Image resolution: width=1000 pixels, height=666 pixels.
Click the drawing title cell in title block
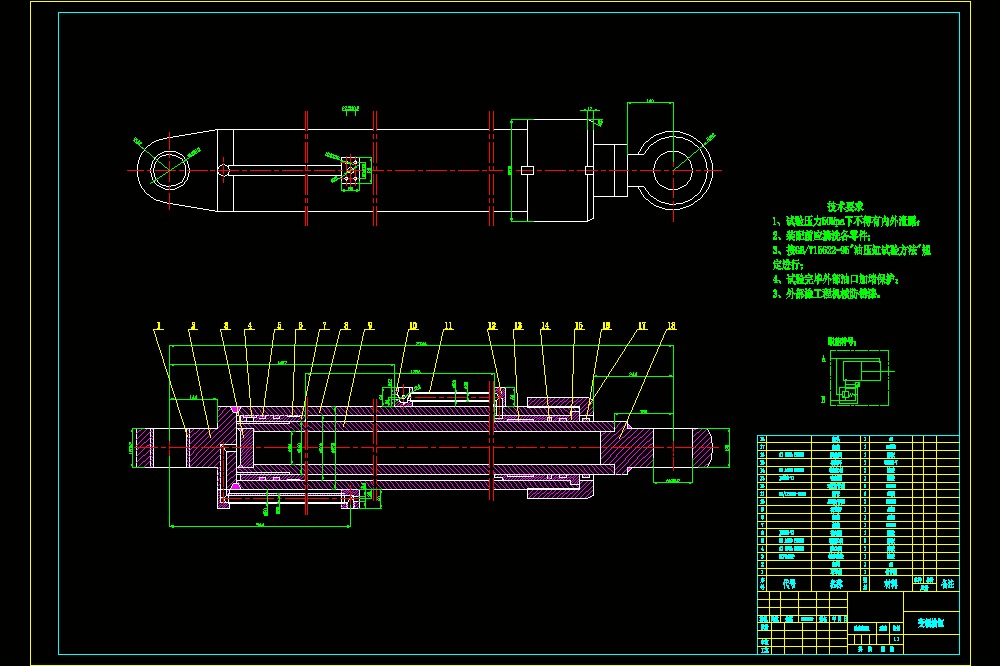click(x=931, y=623)
